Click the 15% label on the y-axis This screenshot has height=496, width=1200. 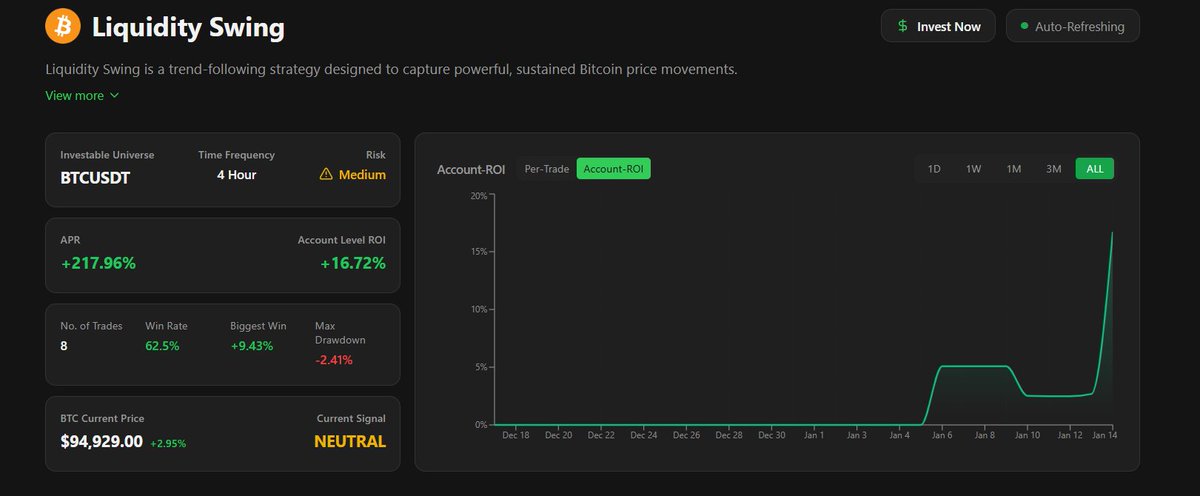479,252
